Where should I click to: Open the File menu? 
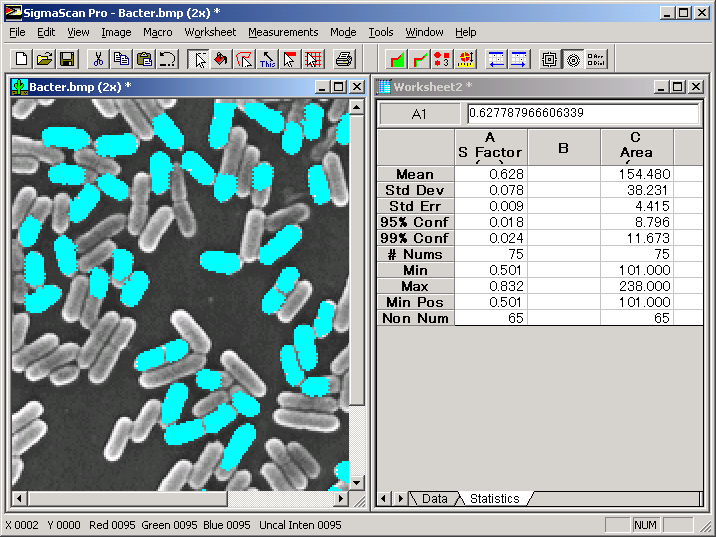coord(17,32)
